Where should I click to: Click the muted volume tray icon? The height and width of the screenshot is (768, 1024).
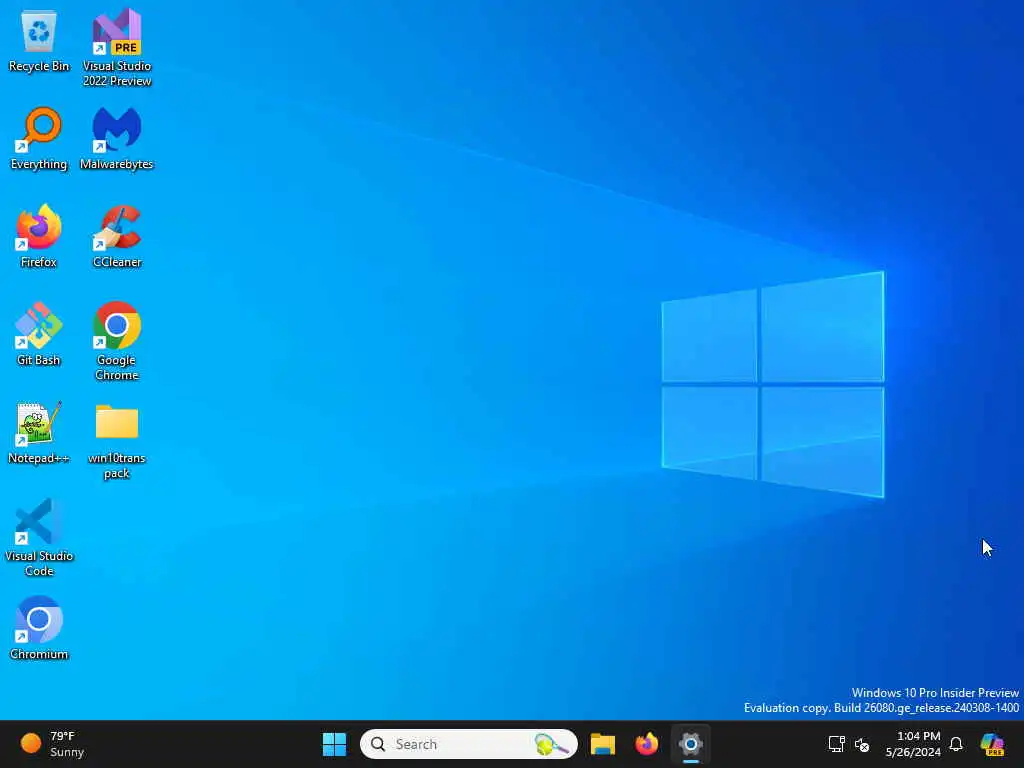pos(862,744)
